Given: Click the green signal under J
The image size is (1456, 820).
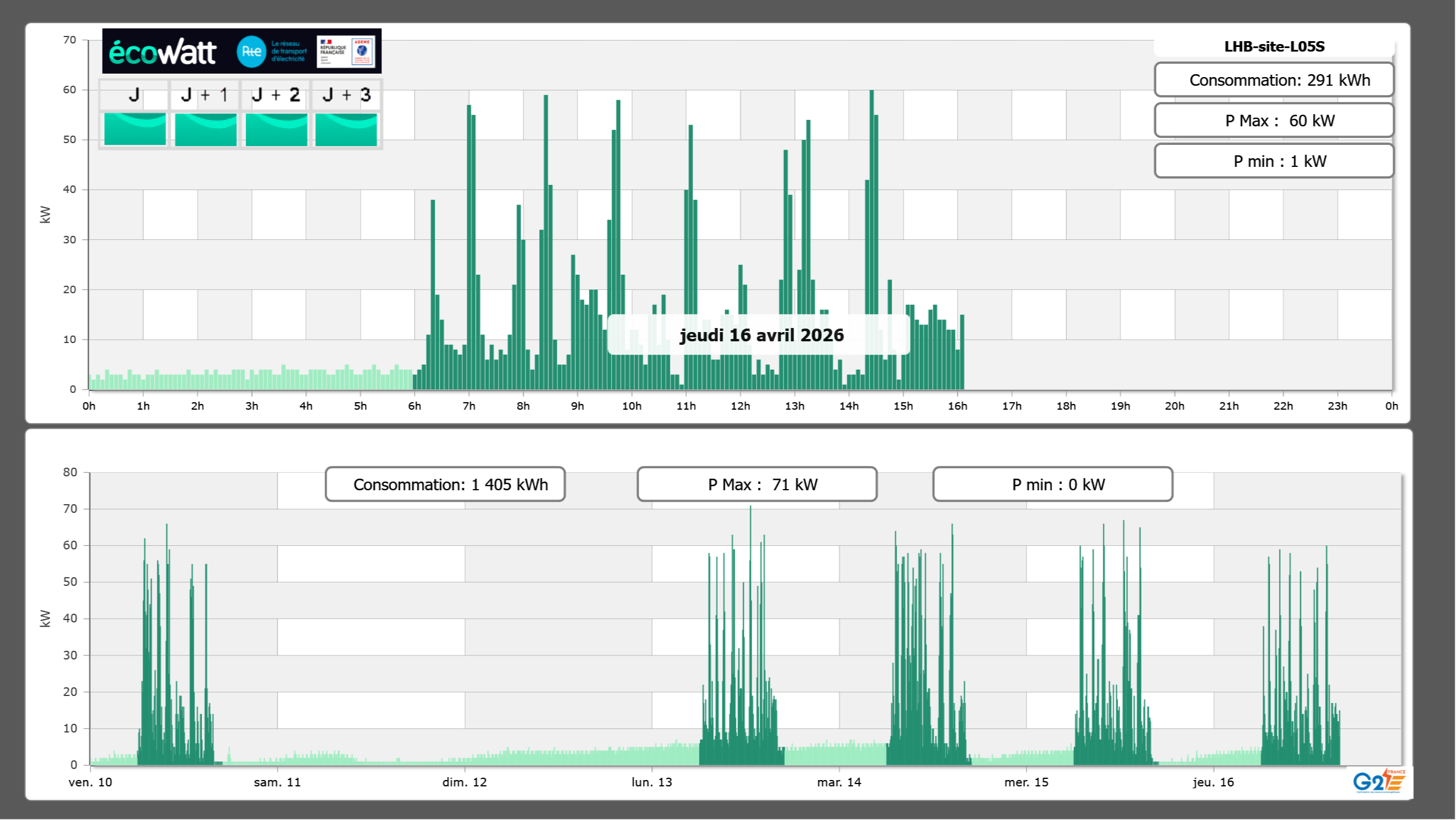Looking at the screenshot, I should [x=135, y=129].
